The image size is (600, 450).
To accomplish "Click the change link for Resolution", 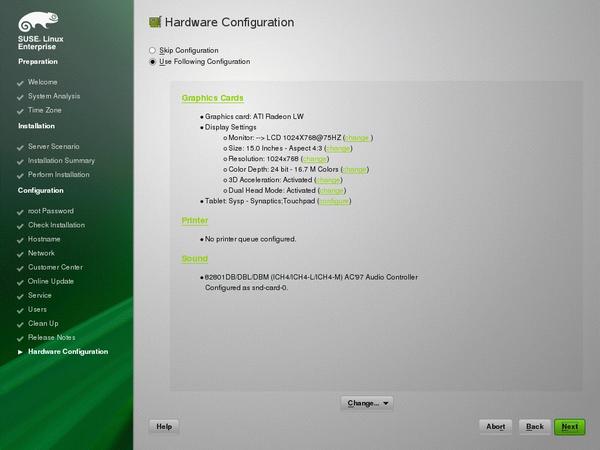I will (315, 159).
